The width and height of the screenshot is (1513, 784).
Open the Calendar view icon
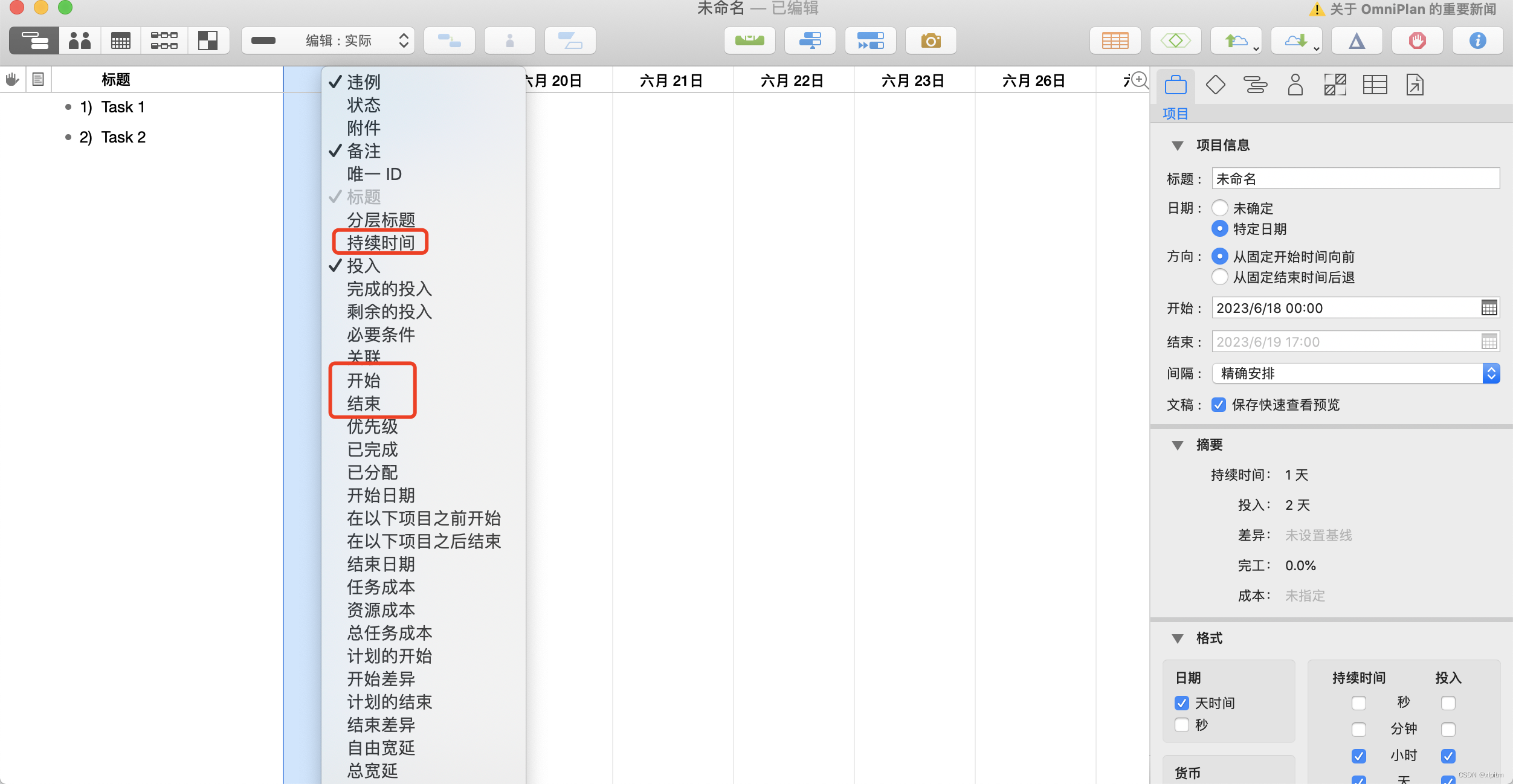point(120,40)
